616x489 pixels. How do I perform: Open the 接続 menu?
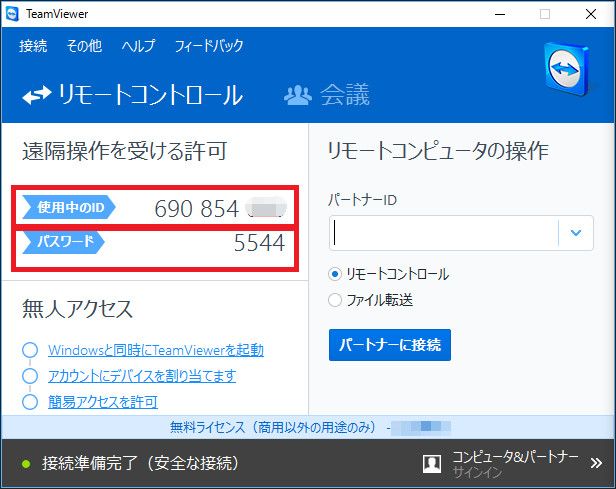coord(33,46)
